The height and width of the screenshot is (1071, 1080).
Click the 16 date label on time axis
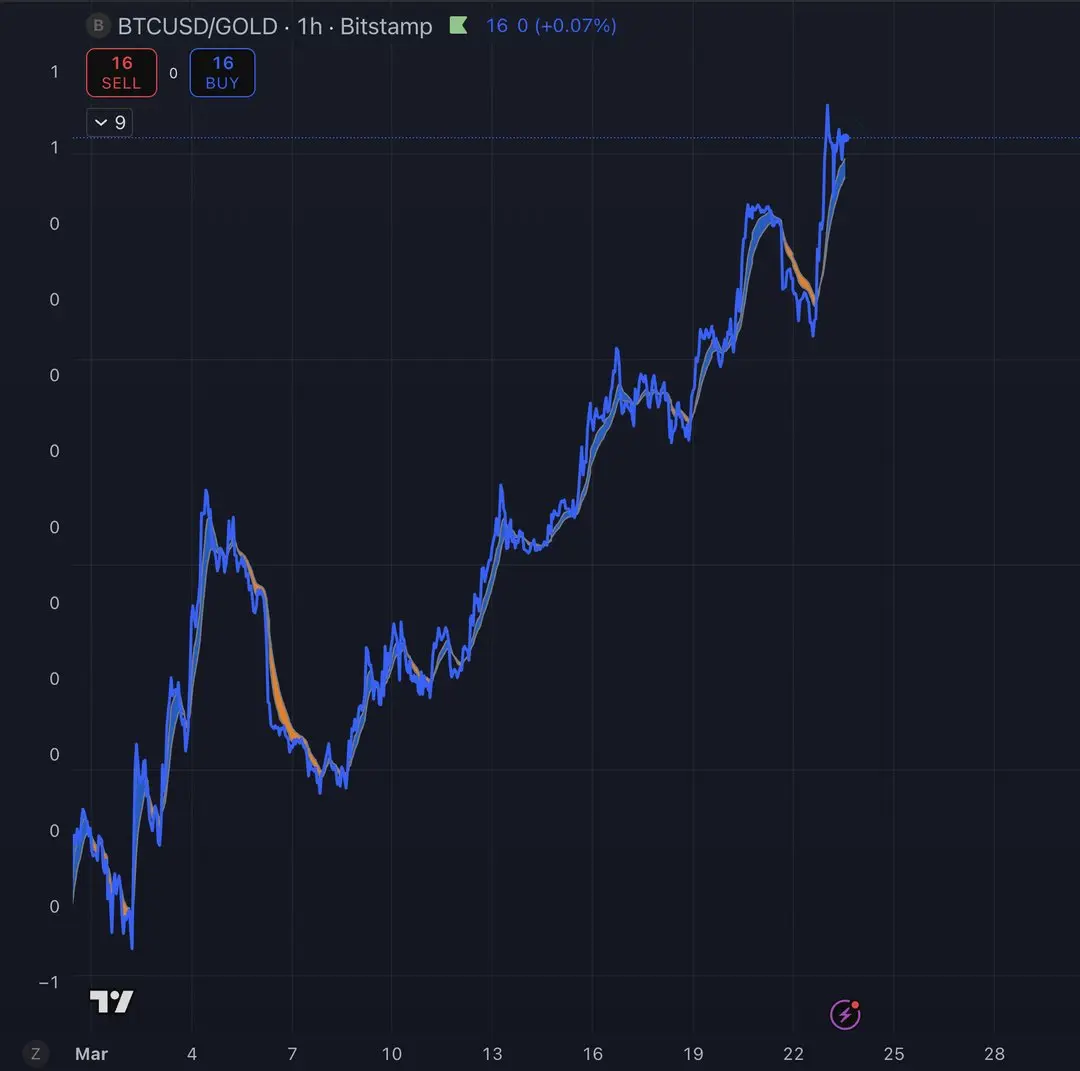click(592, 1054)
